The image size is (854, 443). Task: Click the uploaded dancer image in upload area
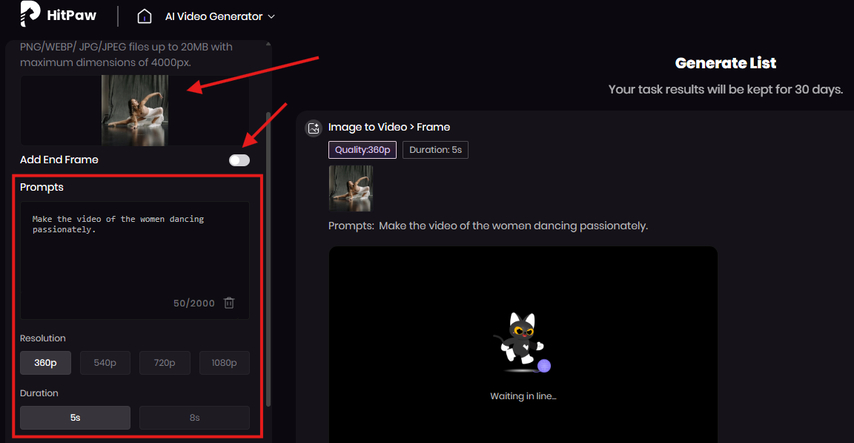(135, 110)
